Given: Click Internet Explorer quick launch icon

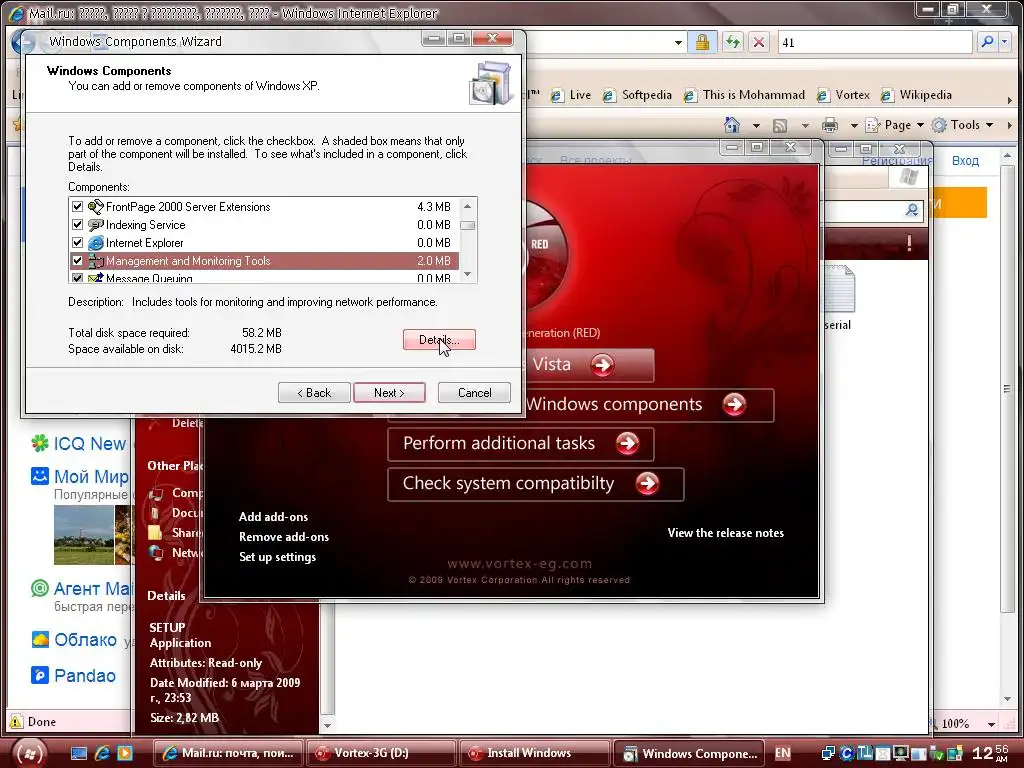Looking at the screenshot, I should click(x=102, y=753).
